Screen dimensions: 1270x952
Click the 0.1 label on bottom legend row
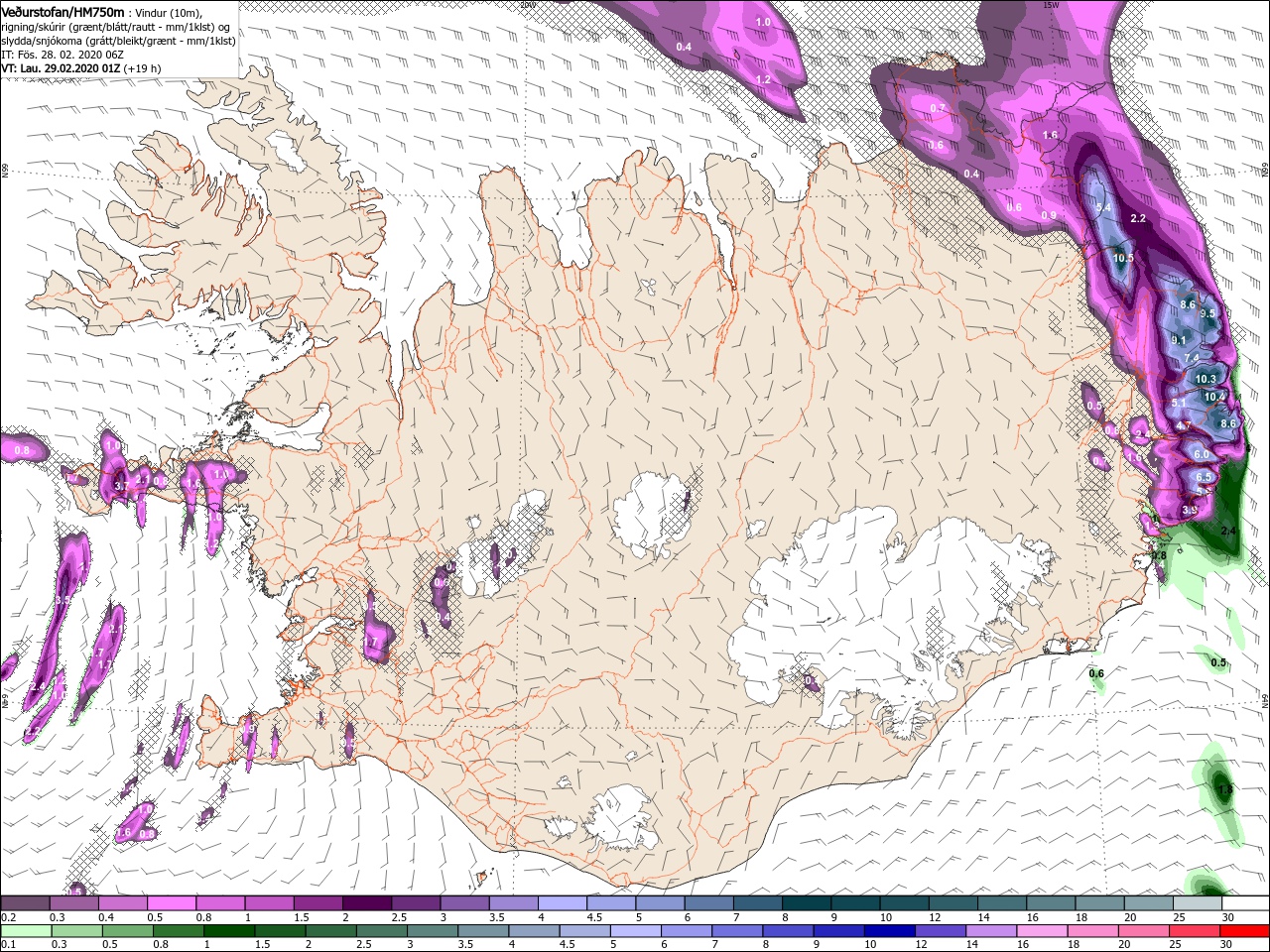click(x=9, y=945)
